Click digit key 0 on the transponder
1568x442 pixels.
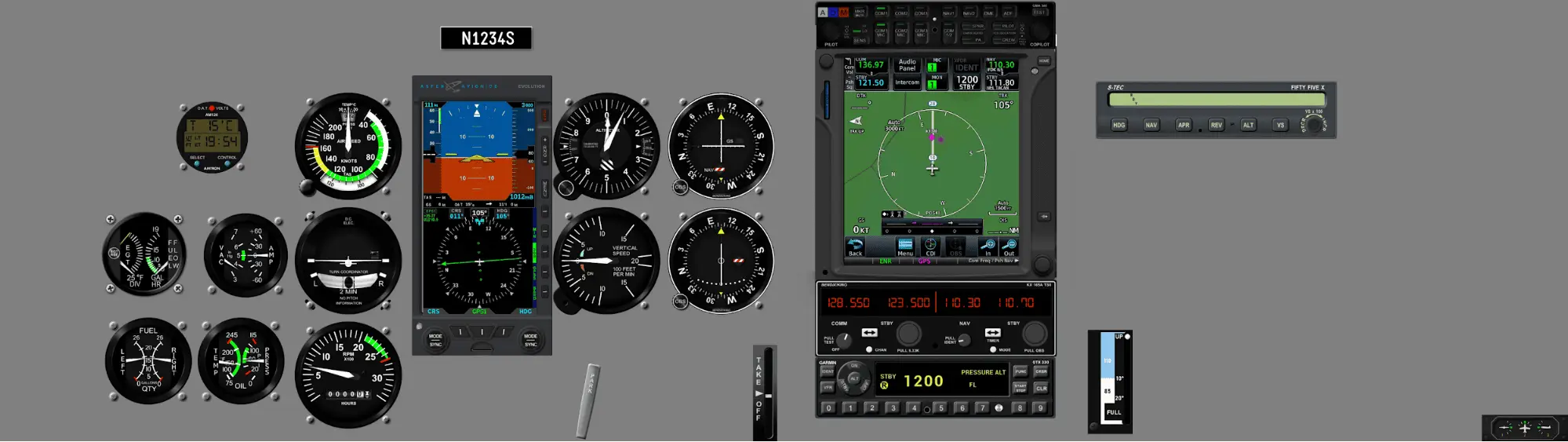pos(828,408)
